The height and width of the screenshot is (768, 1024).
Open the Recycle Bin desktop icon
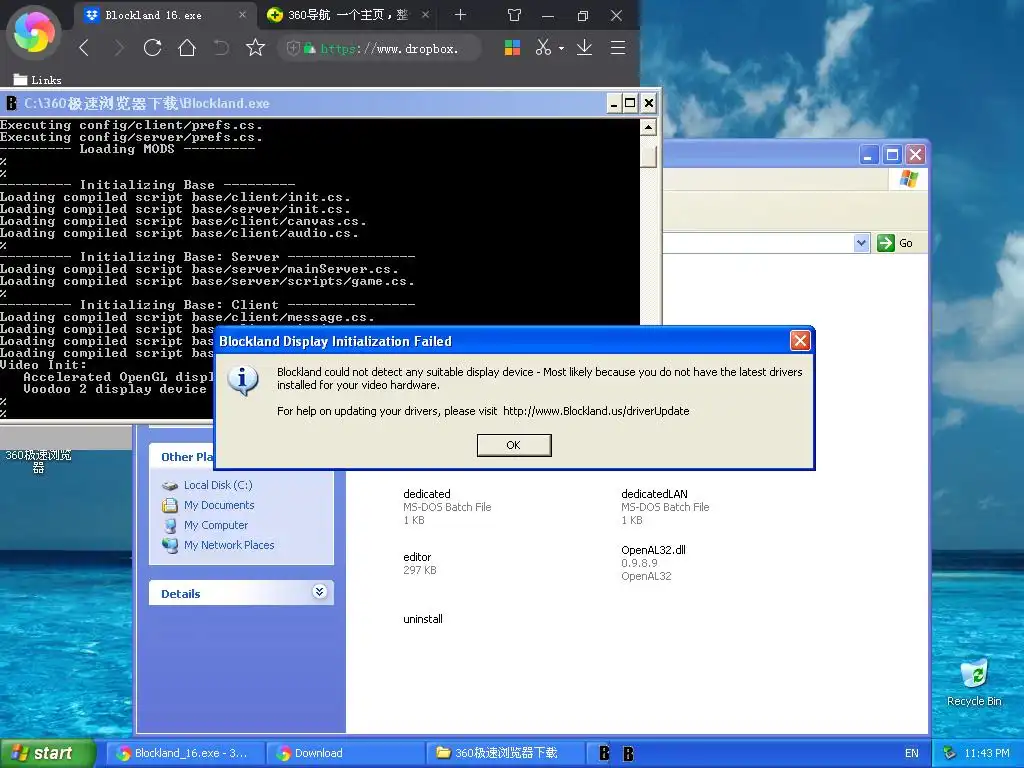974,683
